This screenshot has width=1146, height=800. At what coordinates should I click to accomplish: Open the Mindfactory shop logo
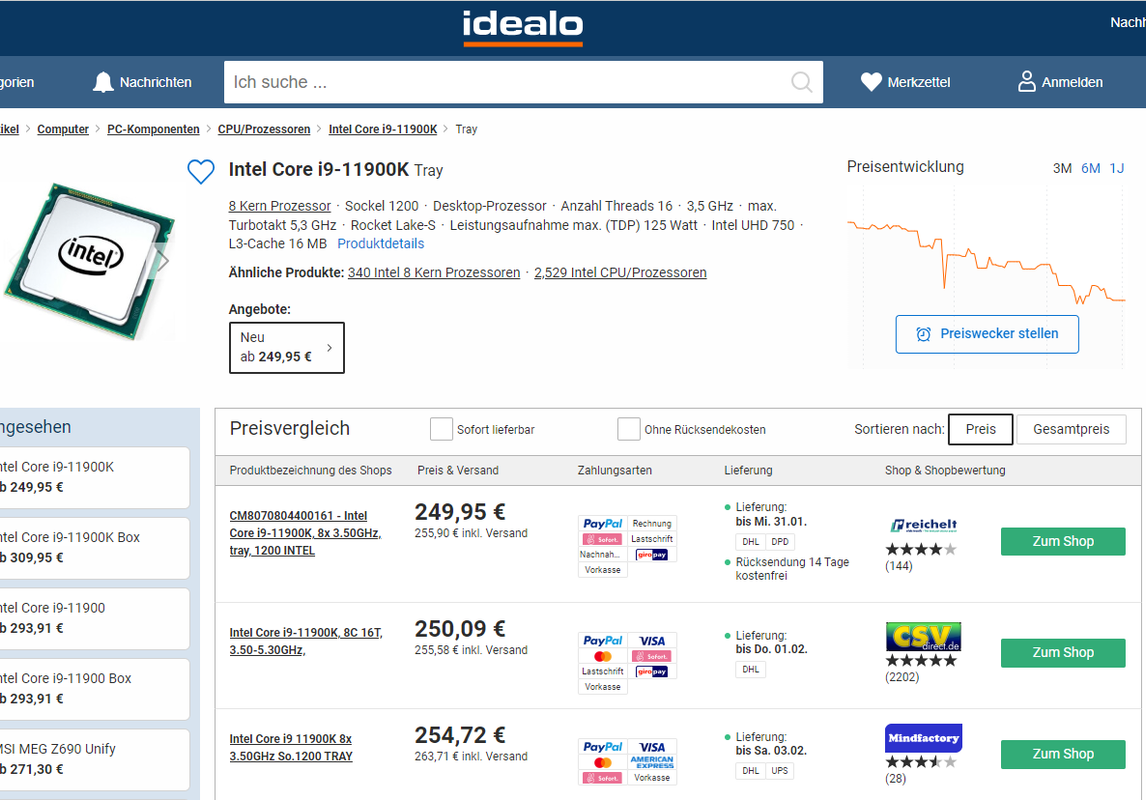click(x=923, y=738)
